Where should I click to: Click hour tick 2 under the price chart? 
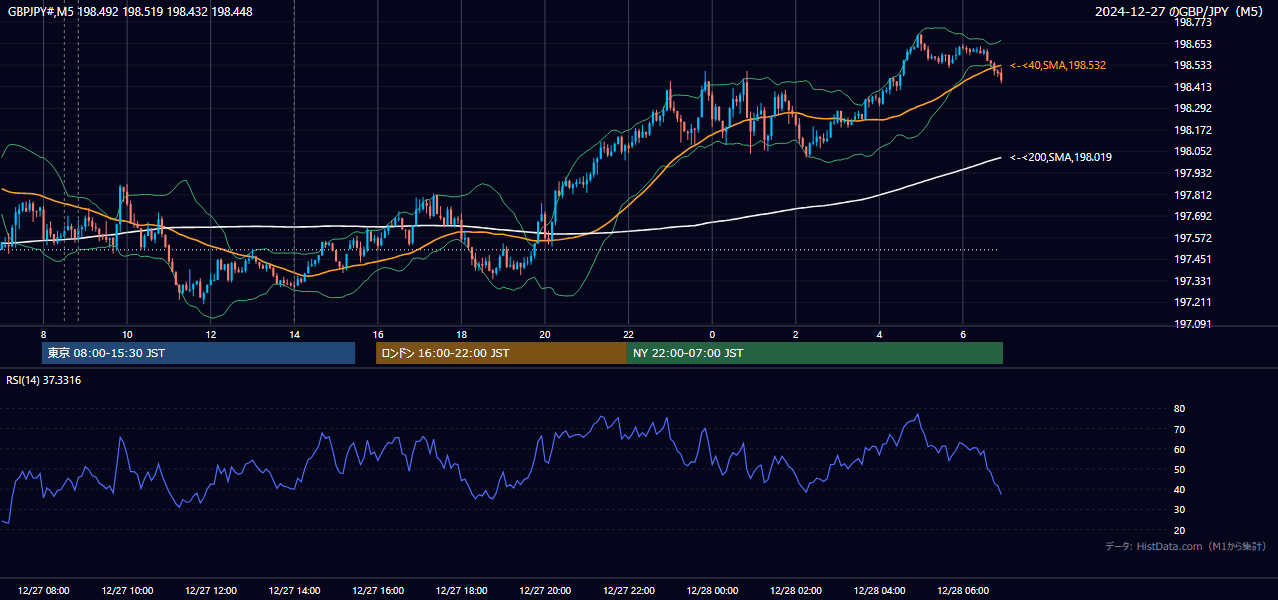[796, 334]
